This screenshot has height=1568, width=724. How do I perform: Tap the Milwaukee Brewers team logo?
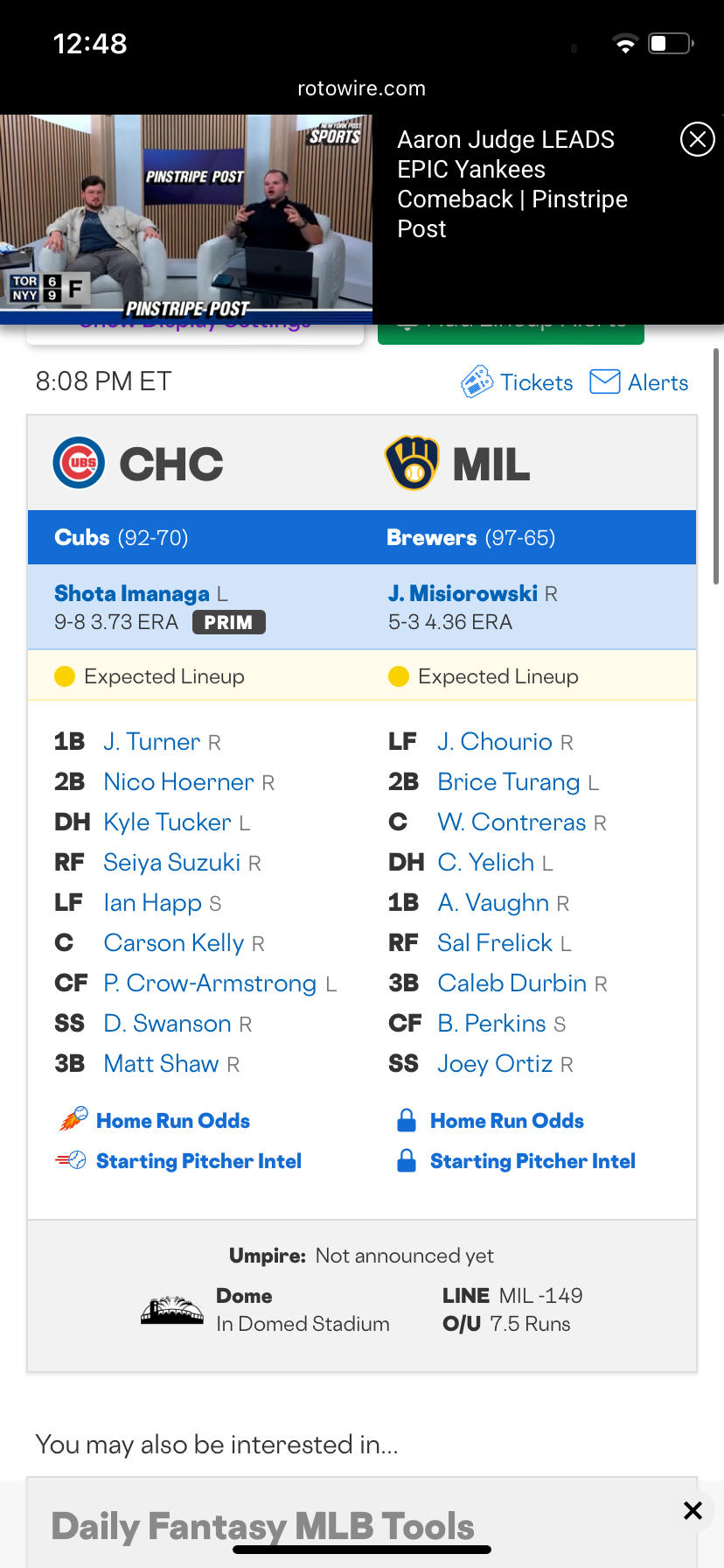pos(412,463)
